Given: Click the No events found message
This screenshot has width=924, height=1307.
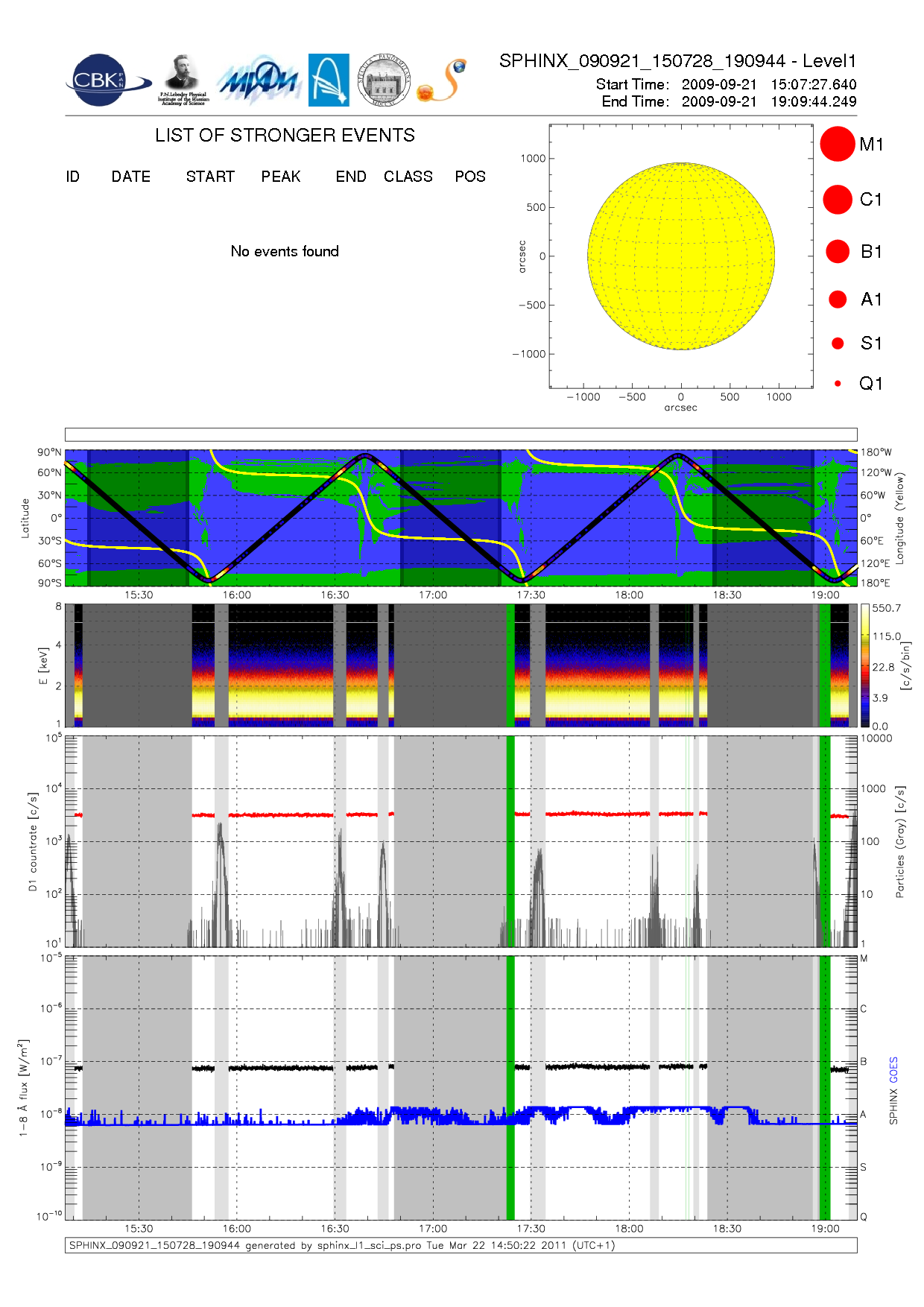Looking at the screenshot, I should [x=285, y=251].
